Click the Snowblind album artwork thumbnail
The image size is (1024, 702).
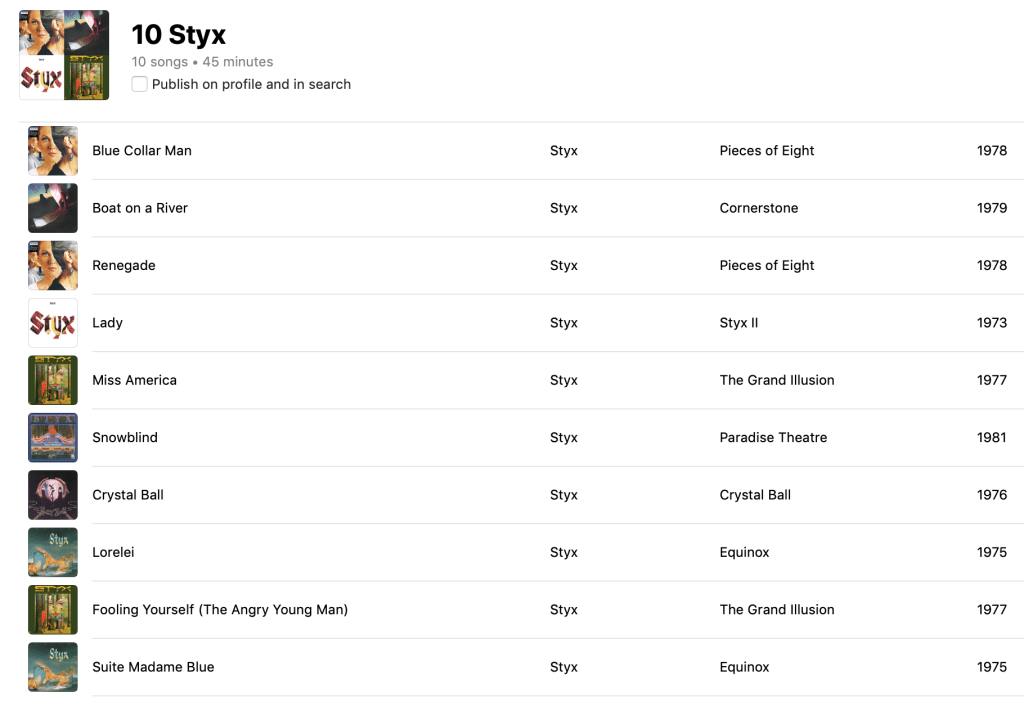[x=53, y=438]
